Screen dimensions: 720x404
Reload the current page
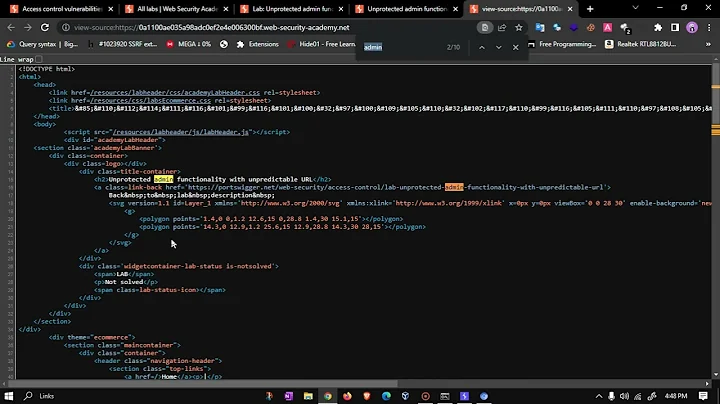(45, 28)
